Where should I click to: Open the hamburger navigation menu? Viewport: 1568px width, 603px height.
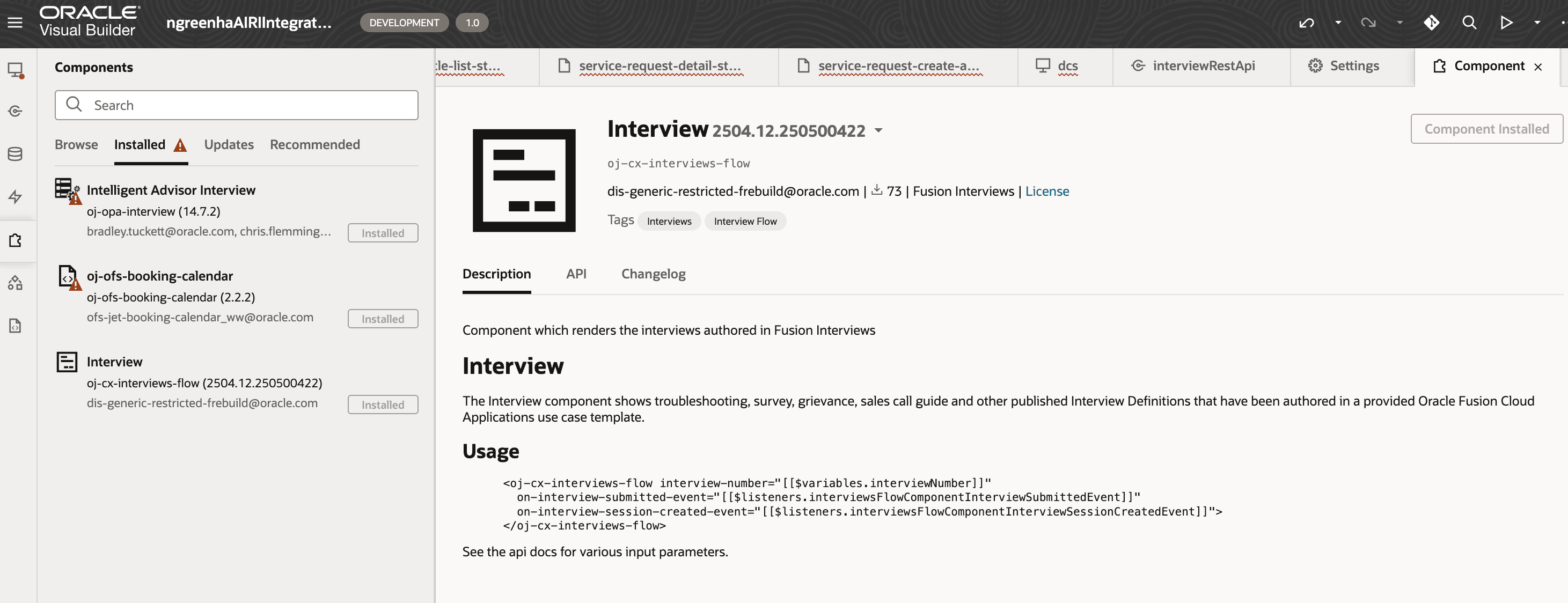point(15,23)
